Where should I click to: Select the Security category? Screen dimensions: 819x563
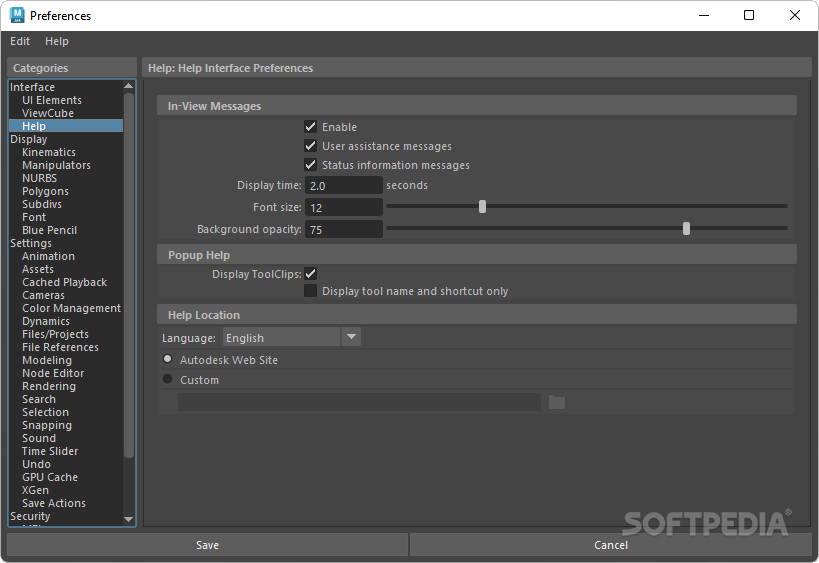point(30,517)
